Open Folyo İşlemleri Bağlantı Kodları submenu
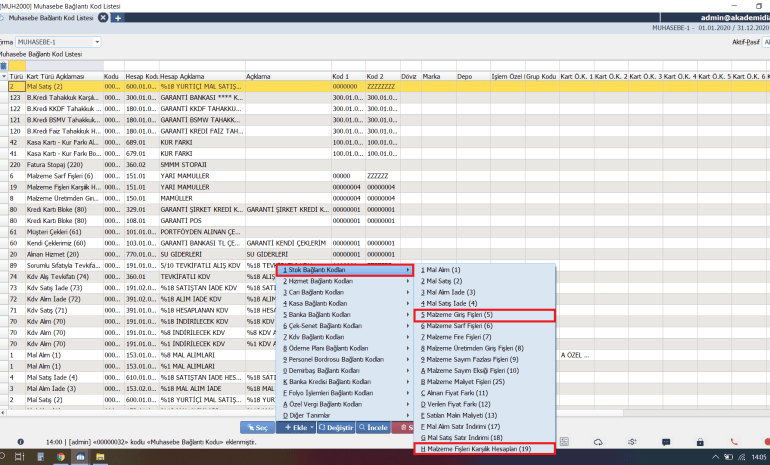The image size is (770, 465). pos(345,393)
